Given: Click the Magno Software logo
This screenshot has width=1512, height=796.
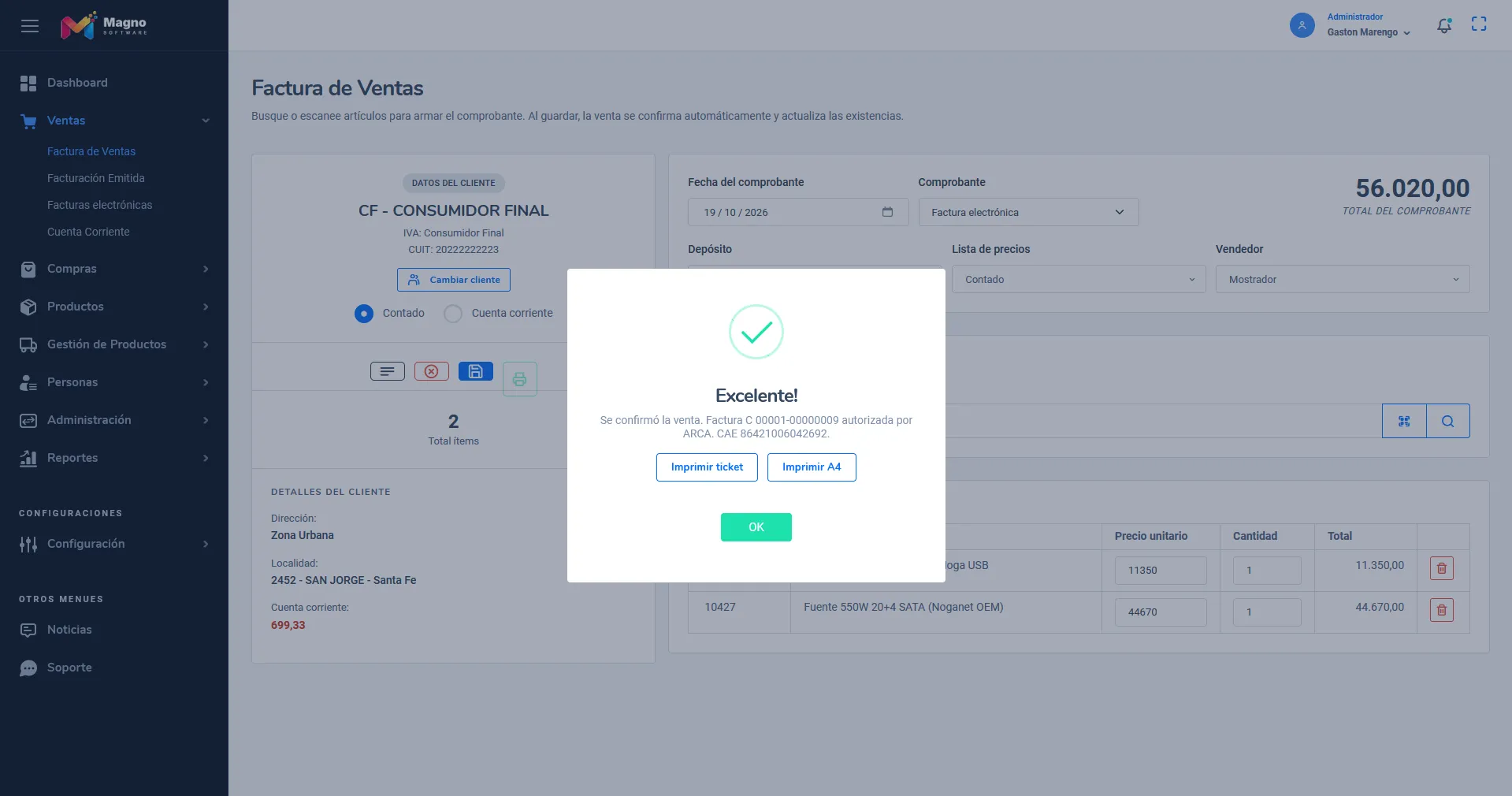Looking at the screenshot, I should pyautogui.click(x=104, y=25).
